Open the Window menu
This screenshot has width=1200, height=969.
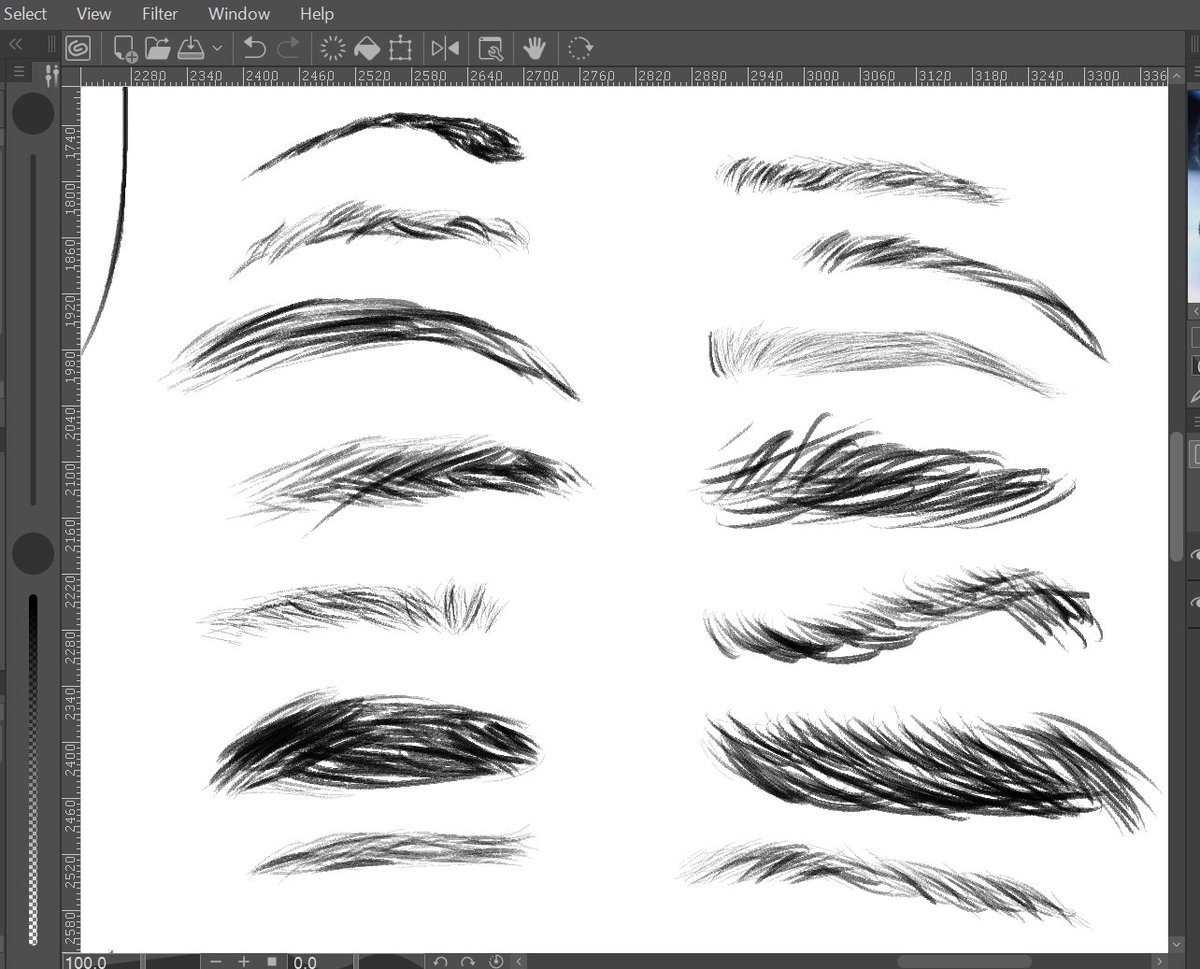[239, 14]
